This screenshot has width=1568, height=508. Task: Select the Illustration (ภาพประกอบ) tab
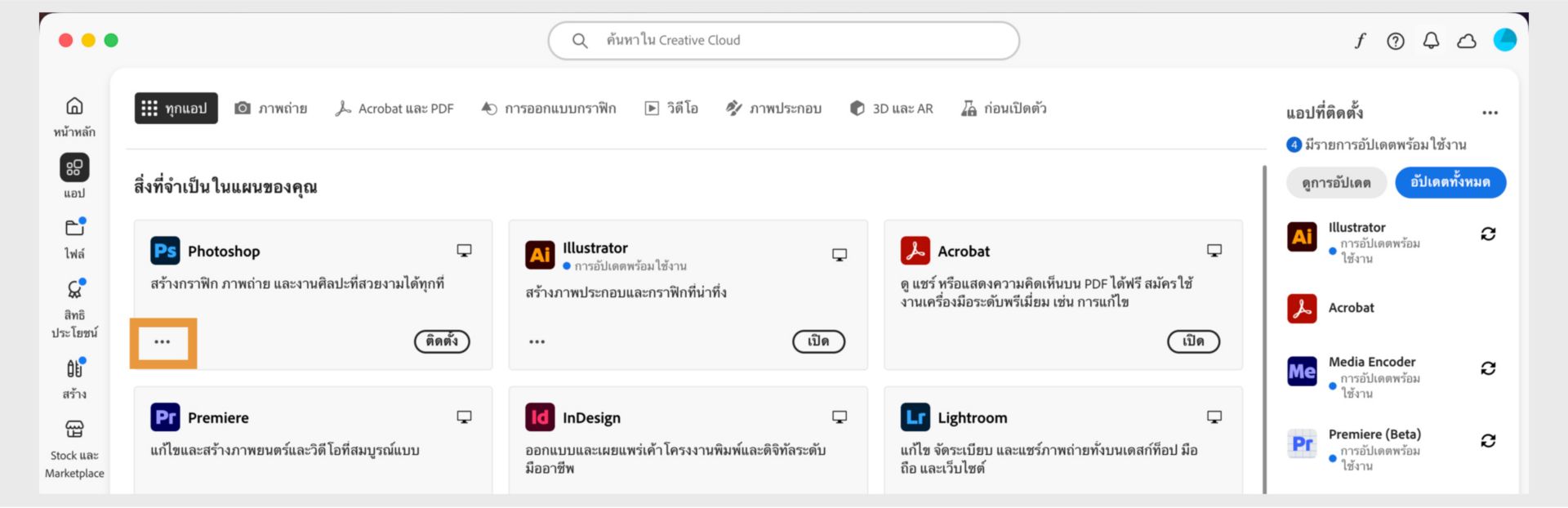click(x=773, y=108)
